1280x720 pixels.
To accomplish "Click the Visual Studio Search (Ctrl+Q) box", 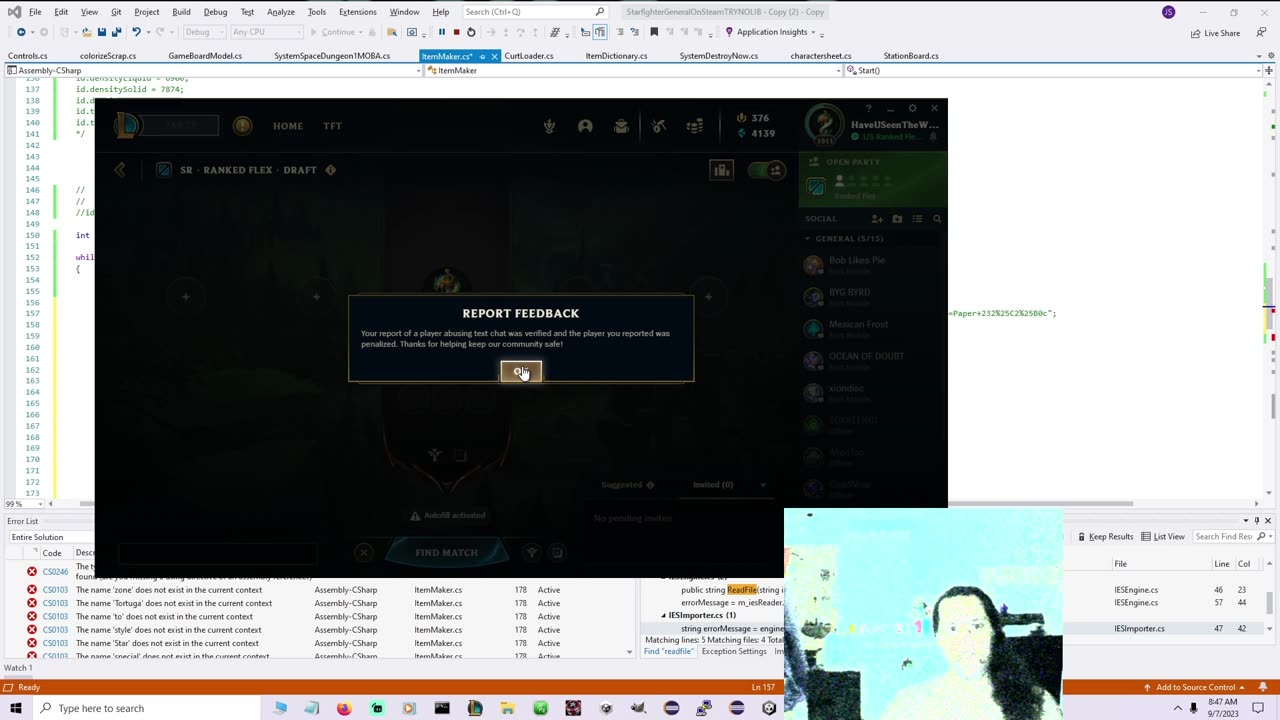I will pyautogui.click(x=535, y=12).
